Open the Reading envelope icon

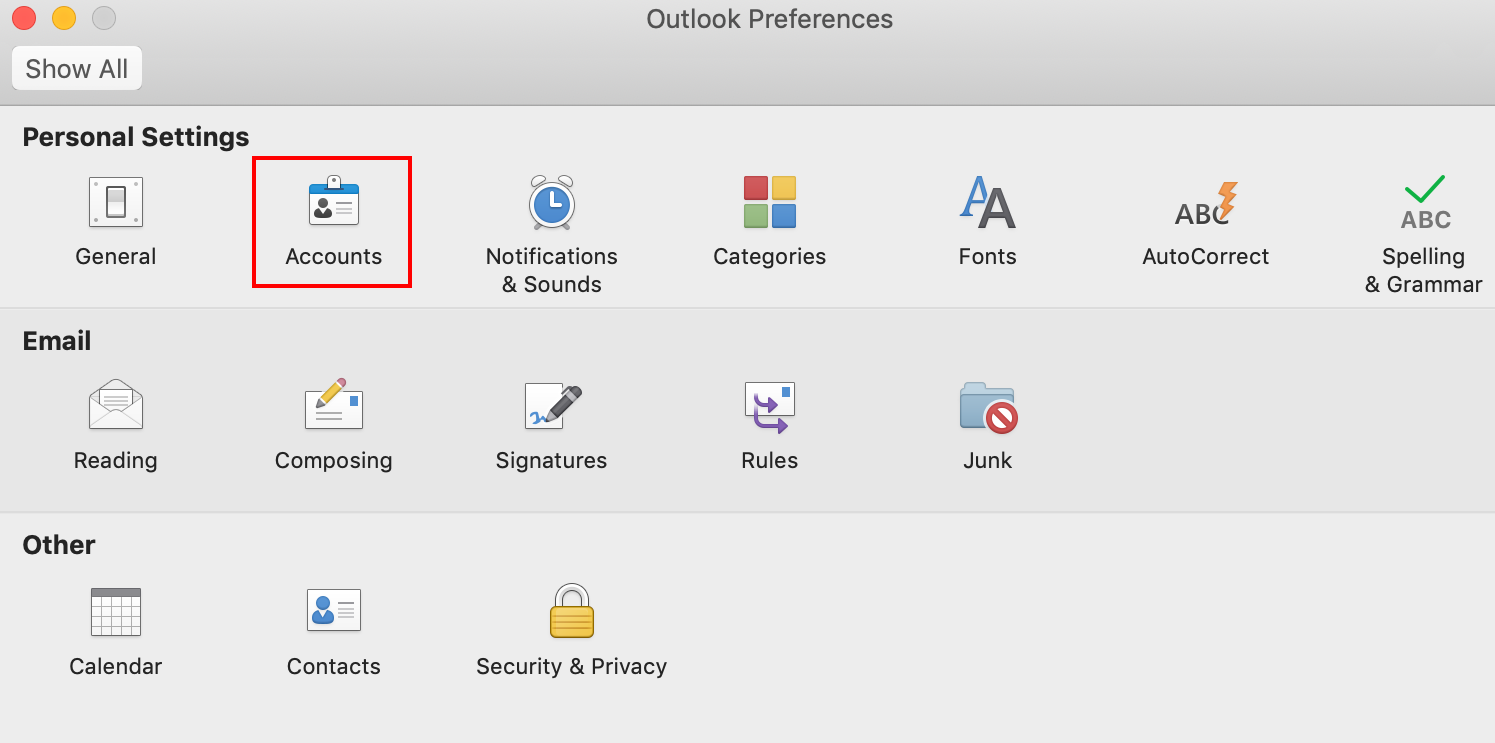pyautogui.click(x=116, y=405)
